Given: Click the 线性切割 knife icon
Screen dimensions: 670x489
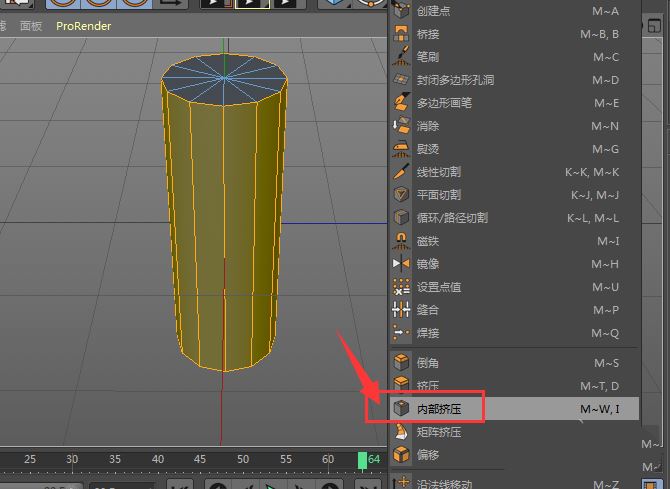Looking at the screenshot, I should [401, 172].
